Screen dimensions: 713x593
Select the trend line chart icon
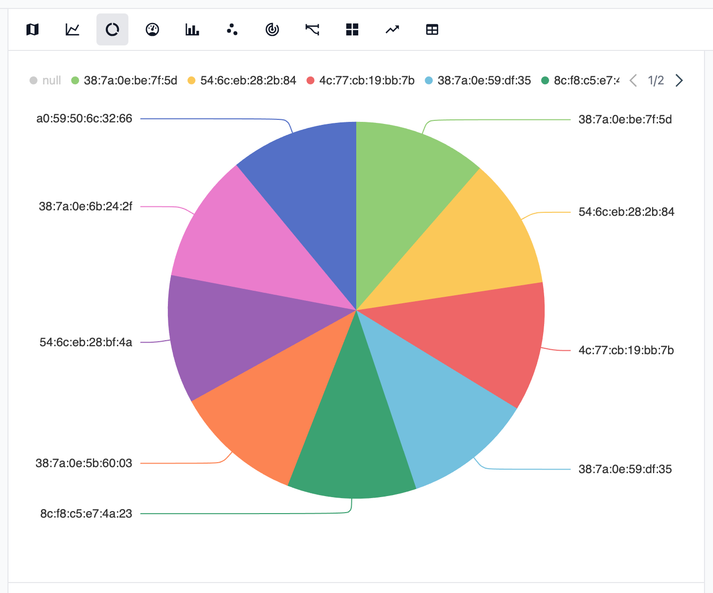point(392,30)
